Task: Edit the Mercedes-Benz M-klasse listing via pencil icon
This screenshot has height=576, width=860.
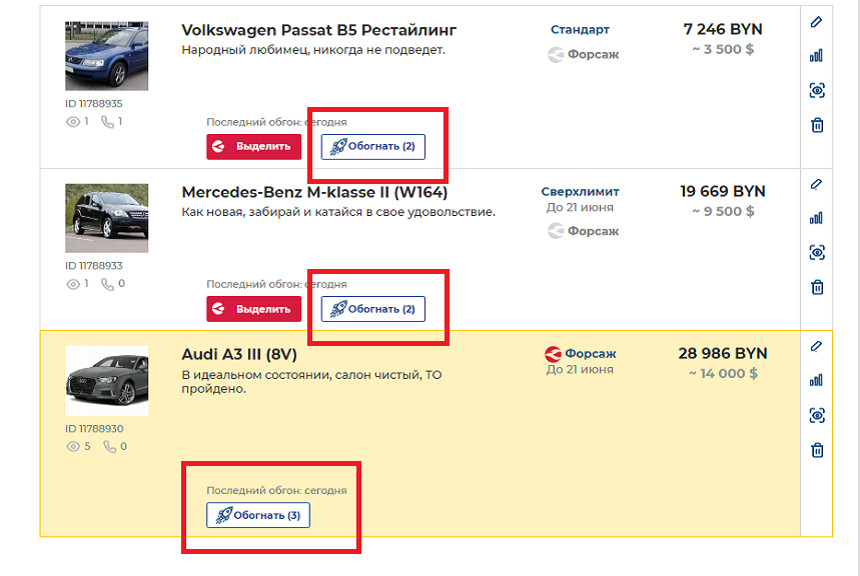Action: click(x=816, y=184)
